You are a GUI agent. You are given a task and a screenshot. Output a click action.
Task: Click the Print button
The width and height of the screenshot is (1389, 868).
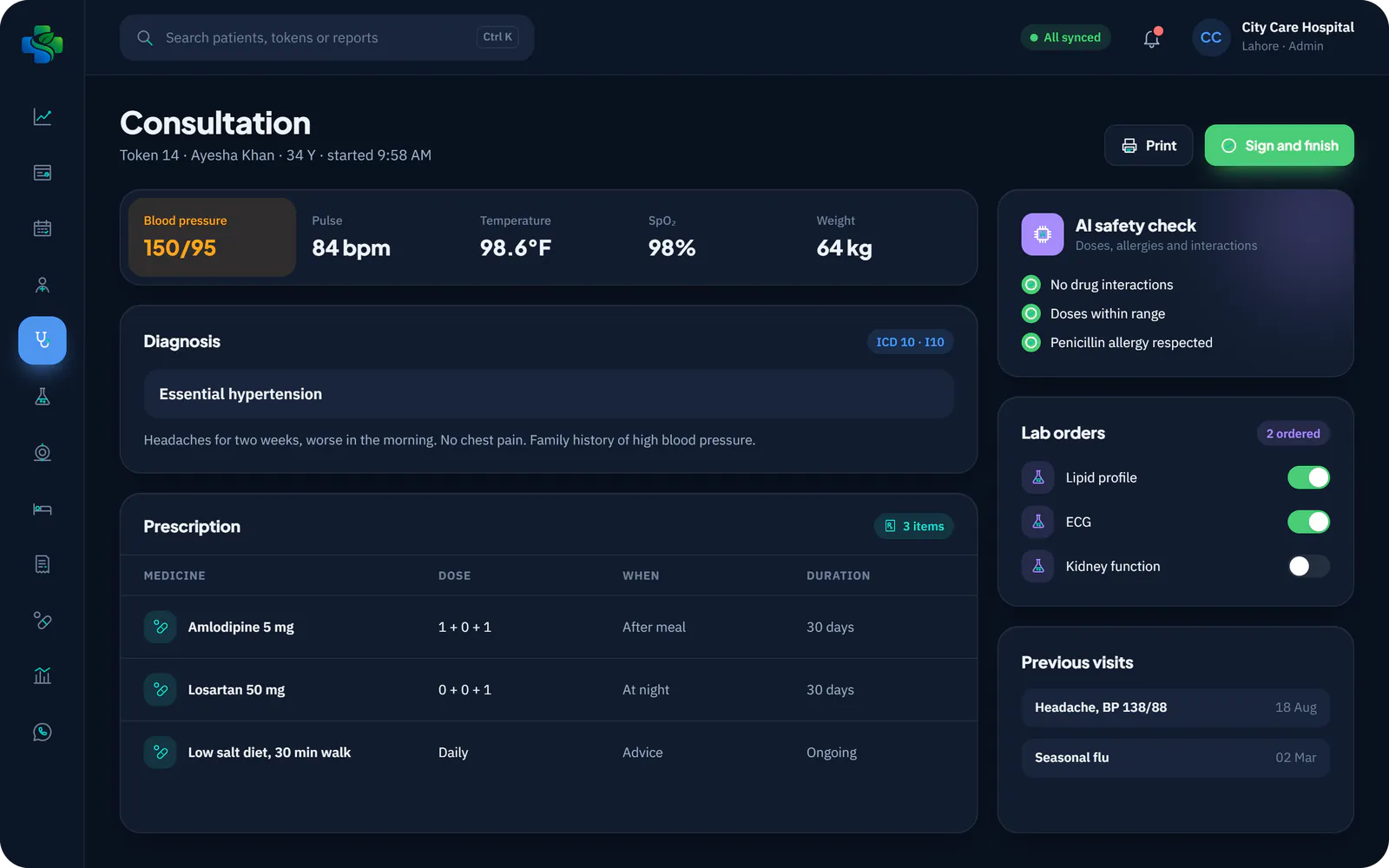(x=1149, y=146)
